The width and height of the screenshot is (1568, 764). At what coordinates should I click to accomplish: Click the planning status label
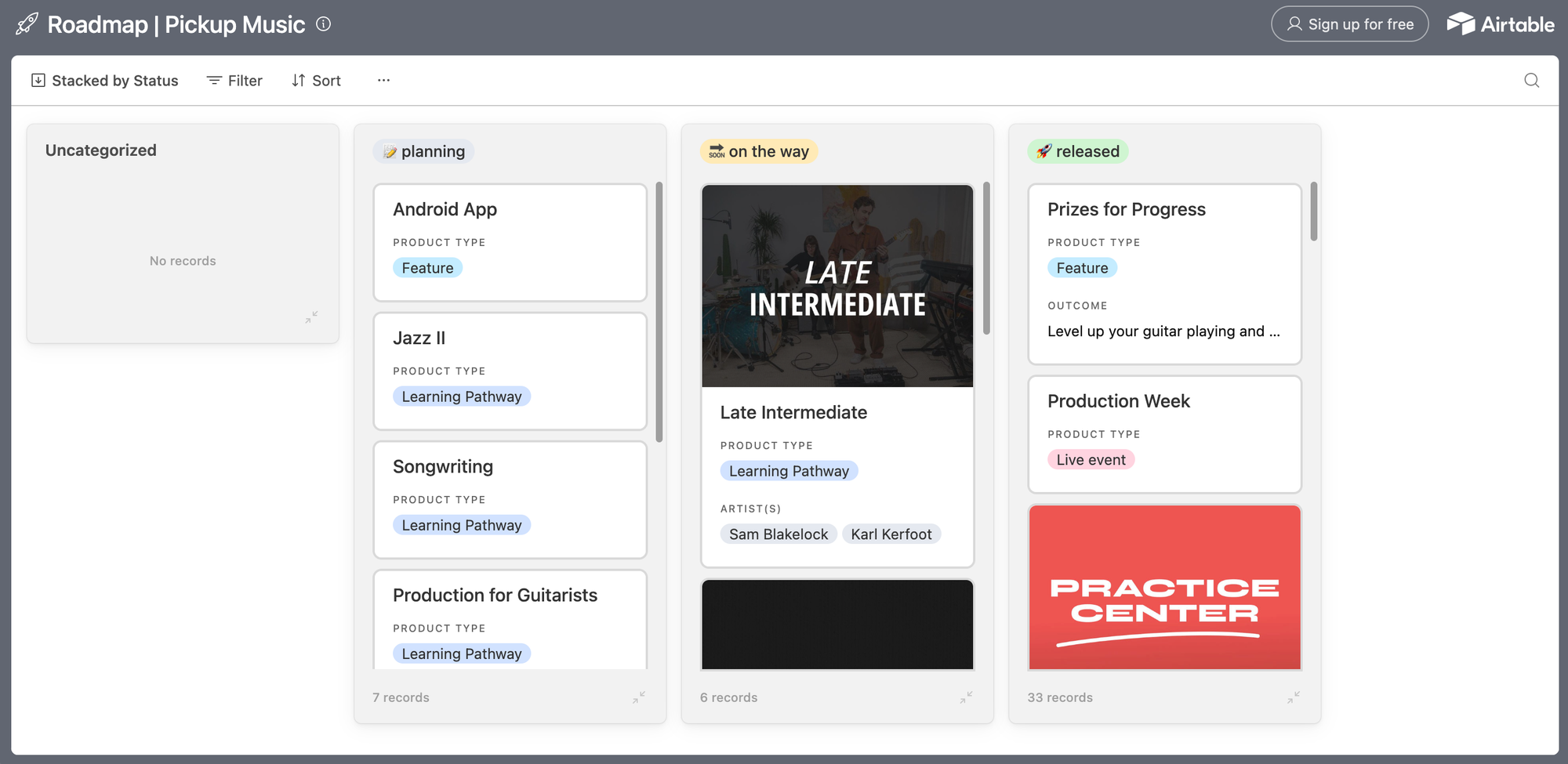tap(423, 151)
